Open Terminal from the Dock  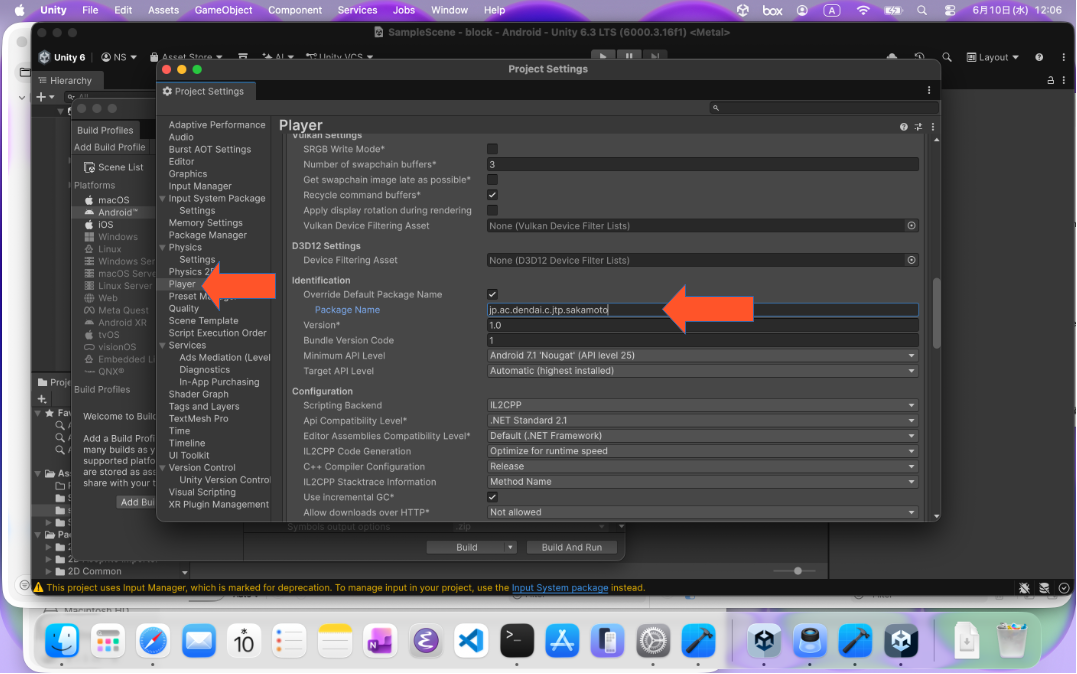click(517, 641)
